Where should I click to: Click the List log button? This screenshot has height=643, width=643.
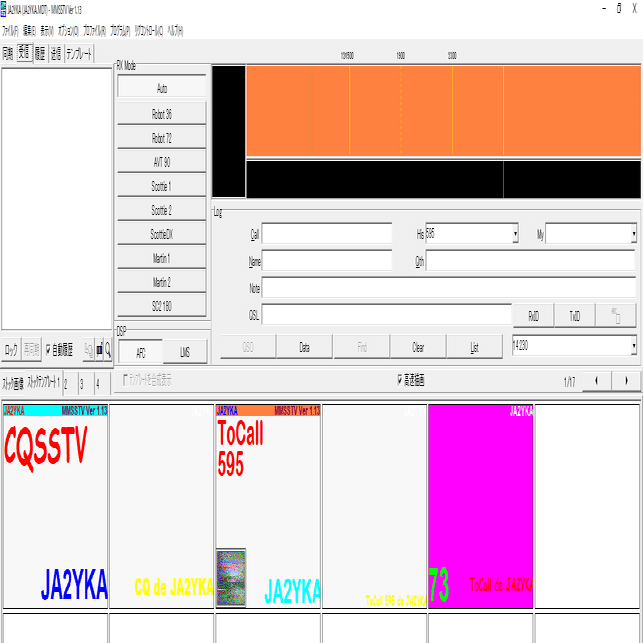point(474,347)
